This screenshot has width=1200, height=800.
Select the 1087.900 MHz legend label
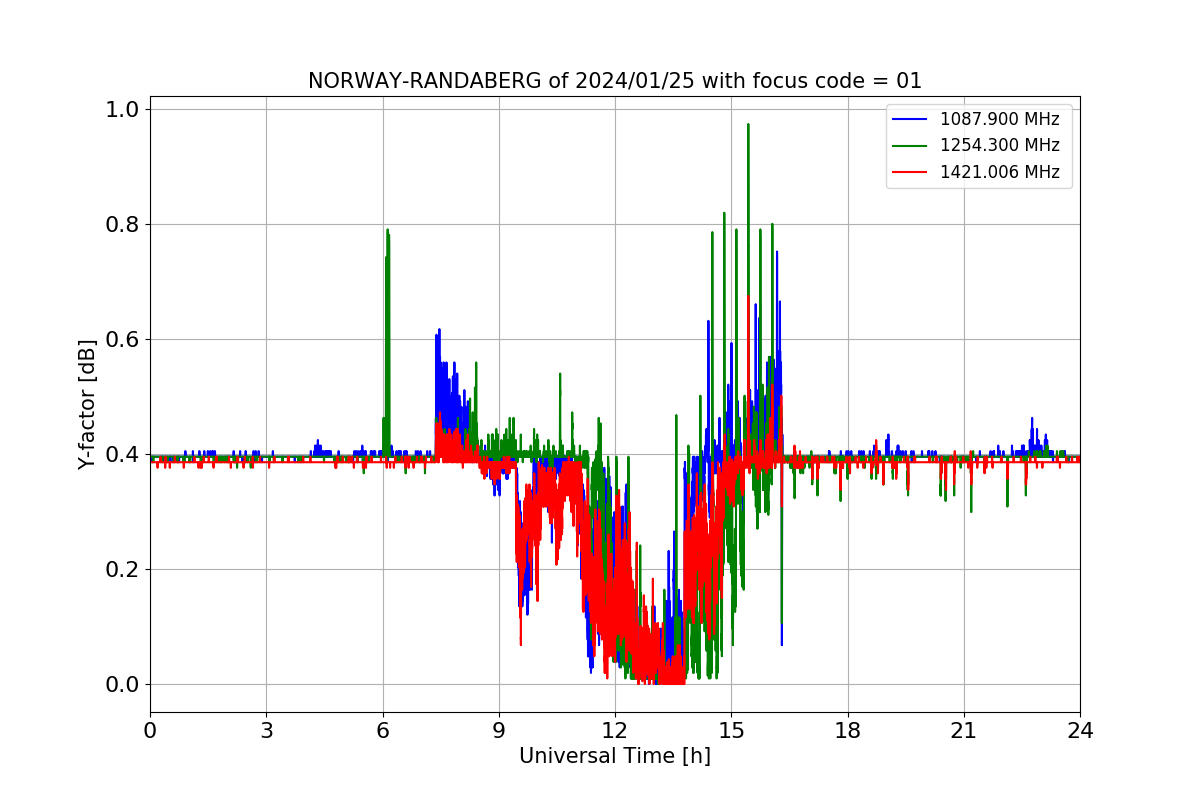tap(1000, 119)
